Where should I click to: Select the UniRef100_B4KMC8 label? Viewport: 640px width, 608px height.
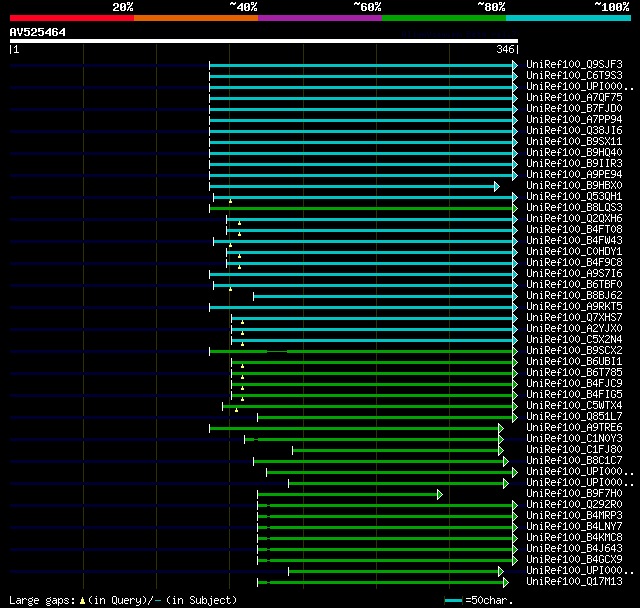point(574,538)
